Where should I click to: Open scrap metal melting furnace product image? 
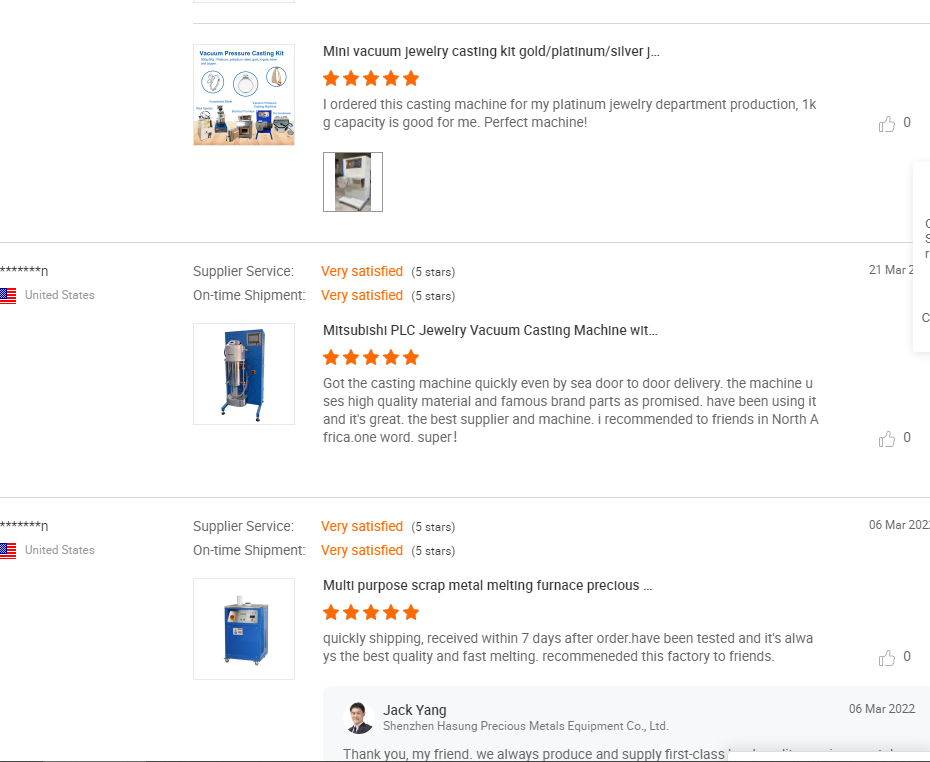(x=244, y=629)
